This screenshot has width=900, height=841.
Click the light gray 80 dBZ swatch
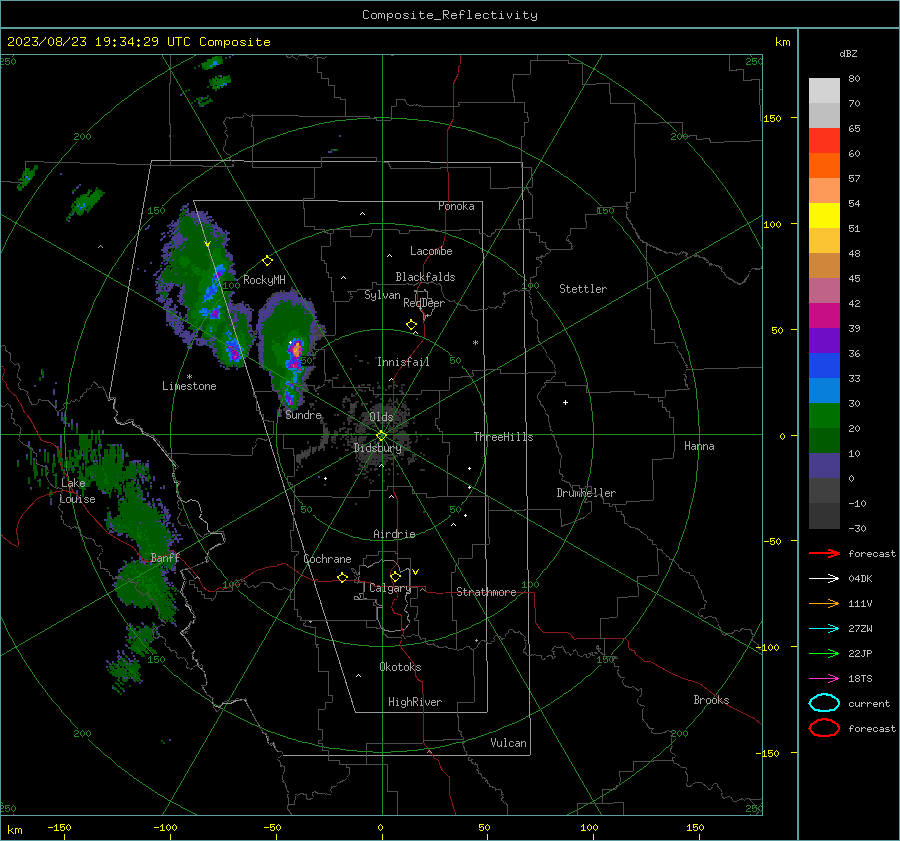click(824, 91)
